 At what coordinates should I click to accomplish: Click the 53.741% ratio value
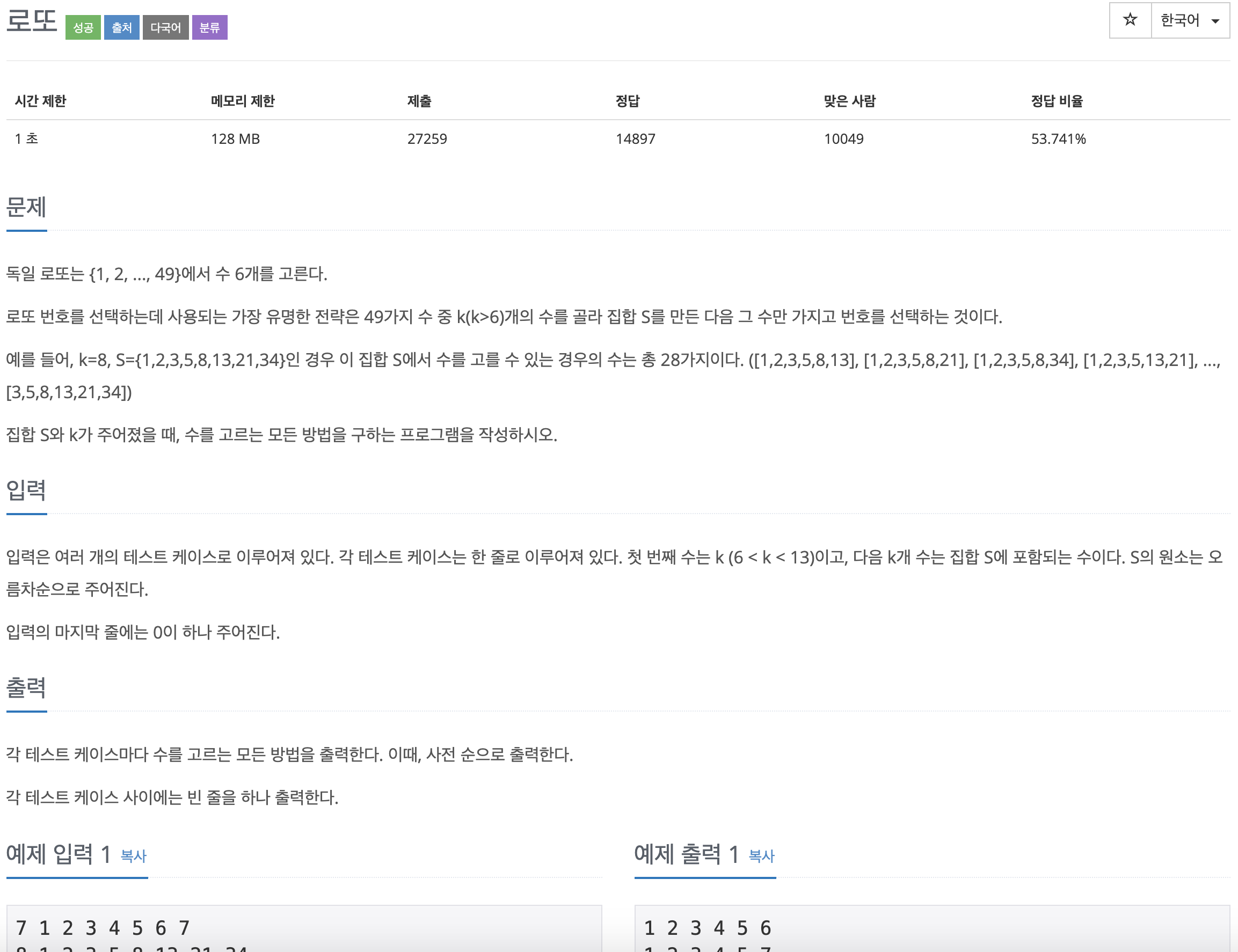click(x=1058, y=139)
